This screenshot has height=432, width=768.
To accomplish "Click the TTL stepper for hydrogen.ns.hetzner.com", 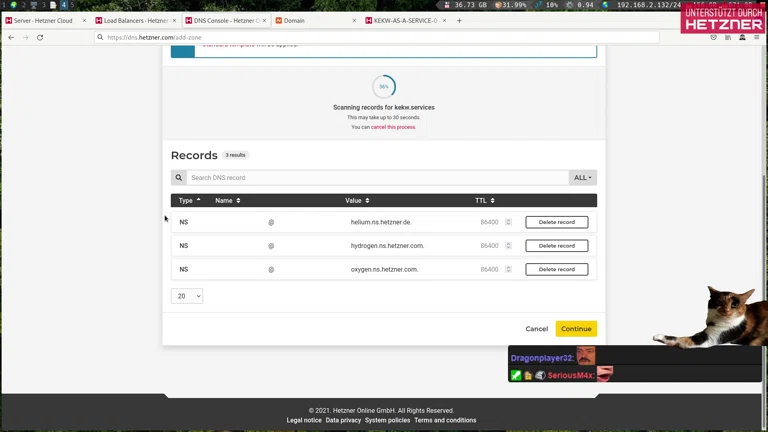I will [x=508, y=245].
